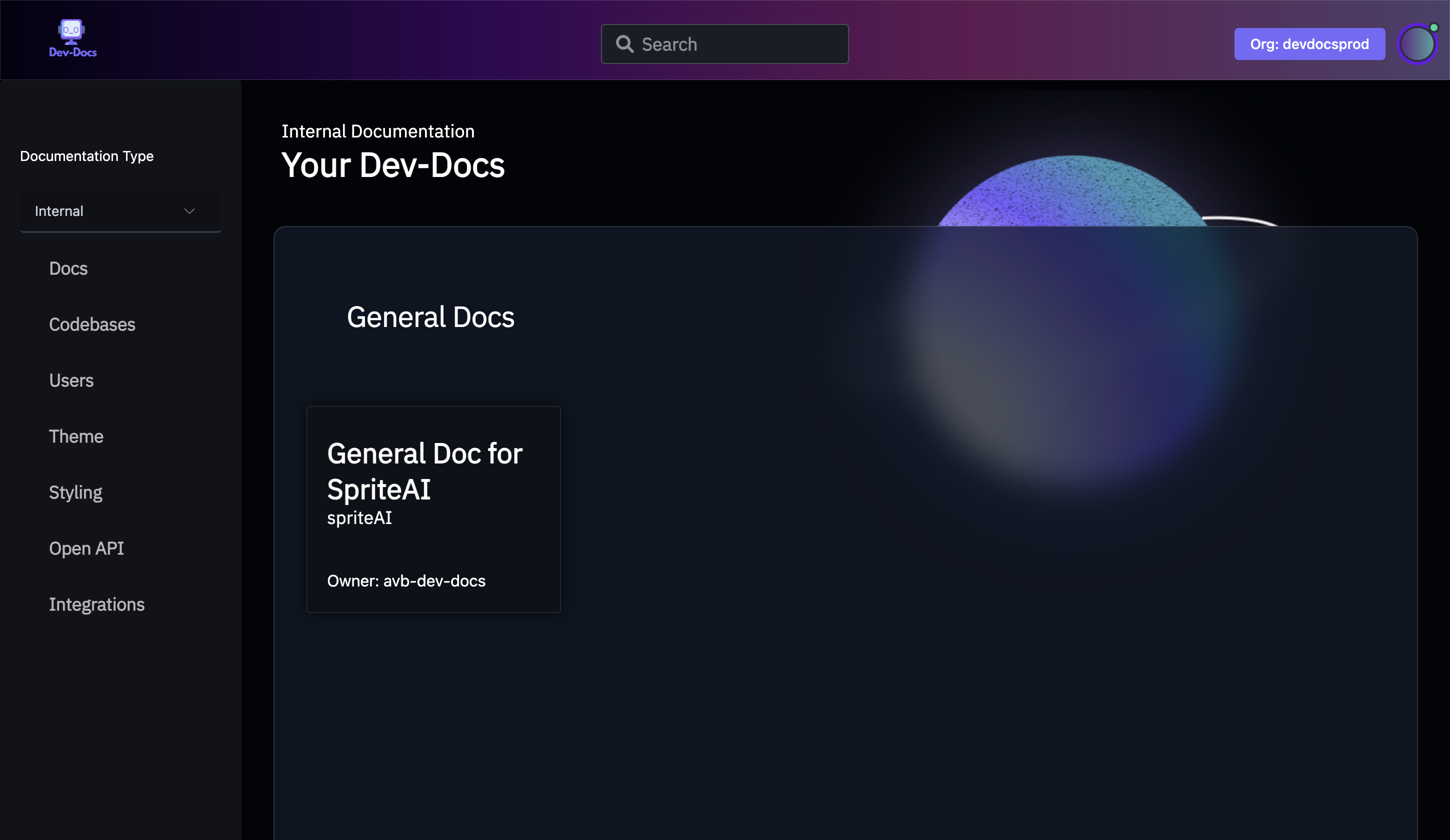Image resolution: width=1450 pixels, height=840 pixels.
Task: Select Styling from the sidebar
Action: [x=75, y=492]
